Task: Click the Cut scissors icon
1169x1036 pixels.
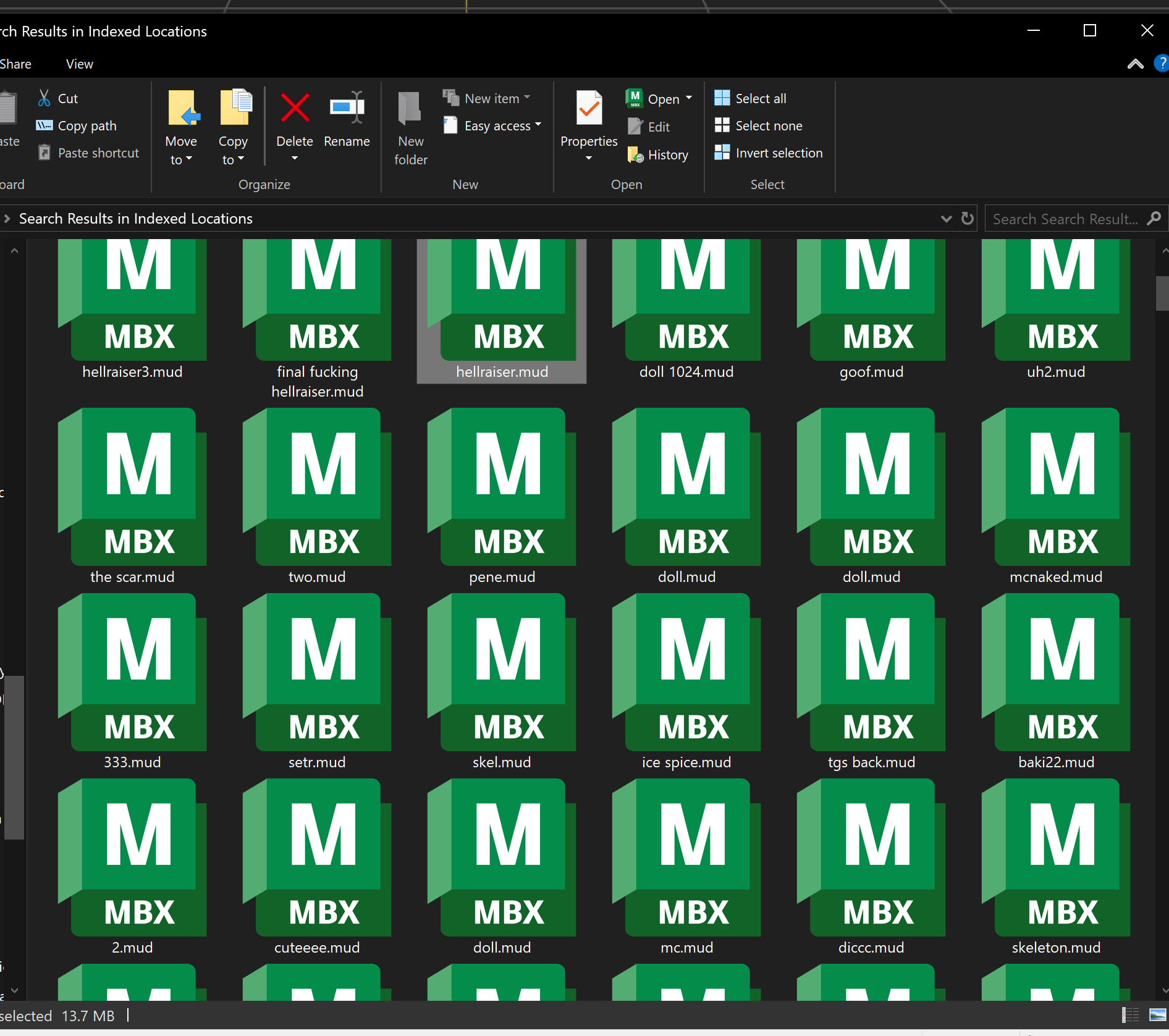Action: click(x=44, y=98)
